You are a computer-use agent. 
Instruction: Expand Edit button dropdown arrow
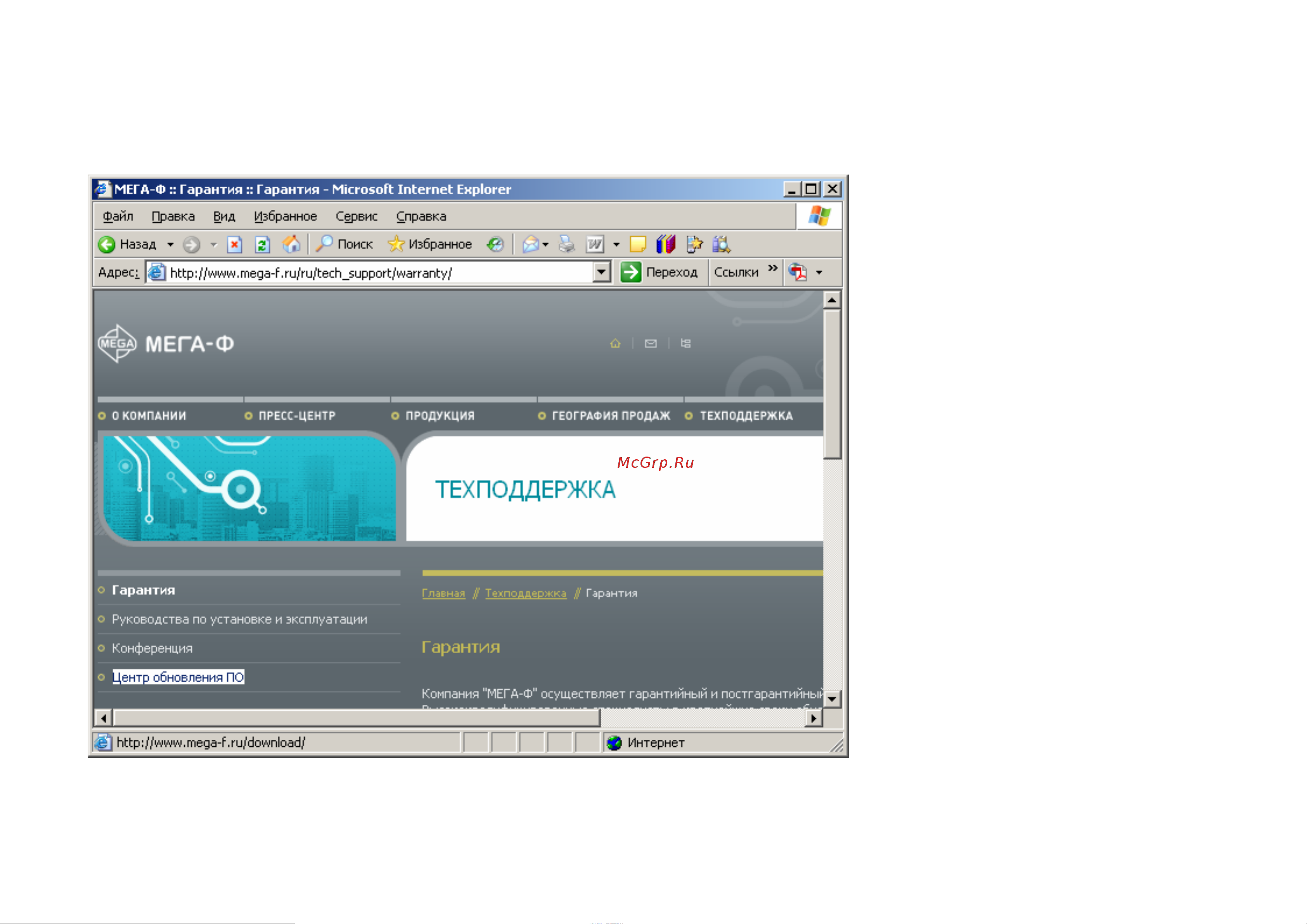(616, 245)
